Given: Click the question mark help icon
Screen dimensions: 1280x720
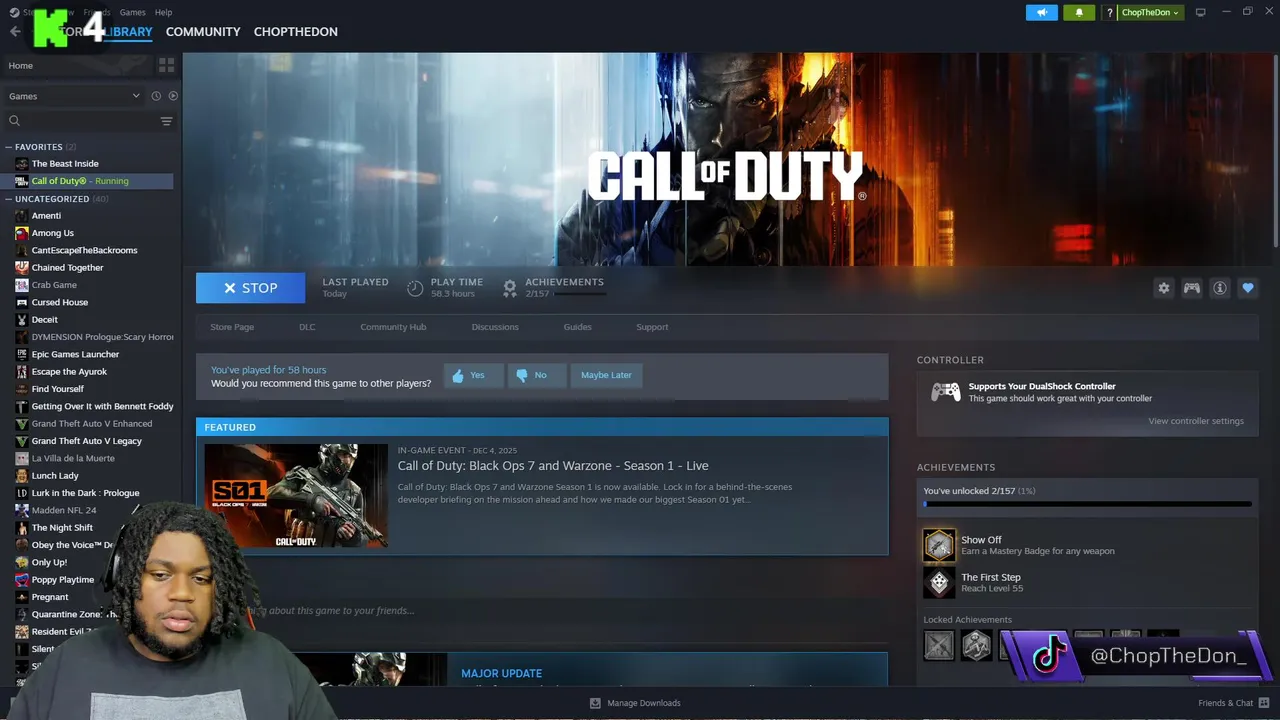Looking at the screenshot, I should tap(1109, 12).
